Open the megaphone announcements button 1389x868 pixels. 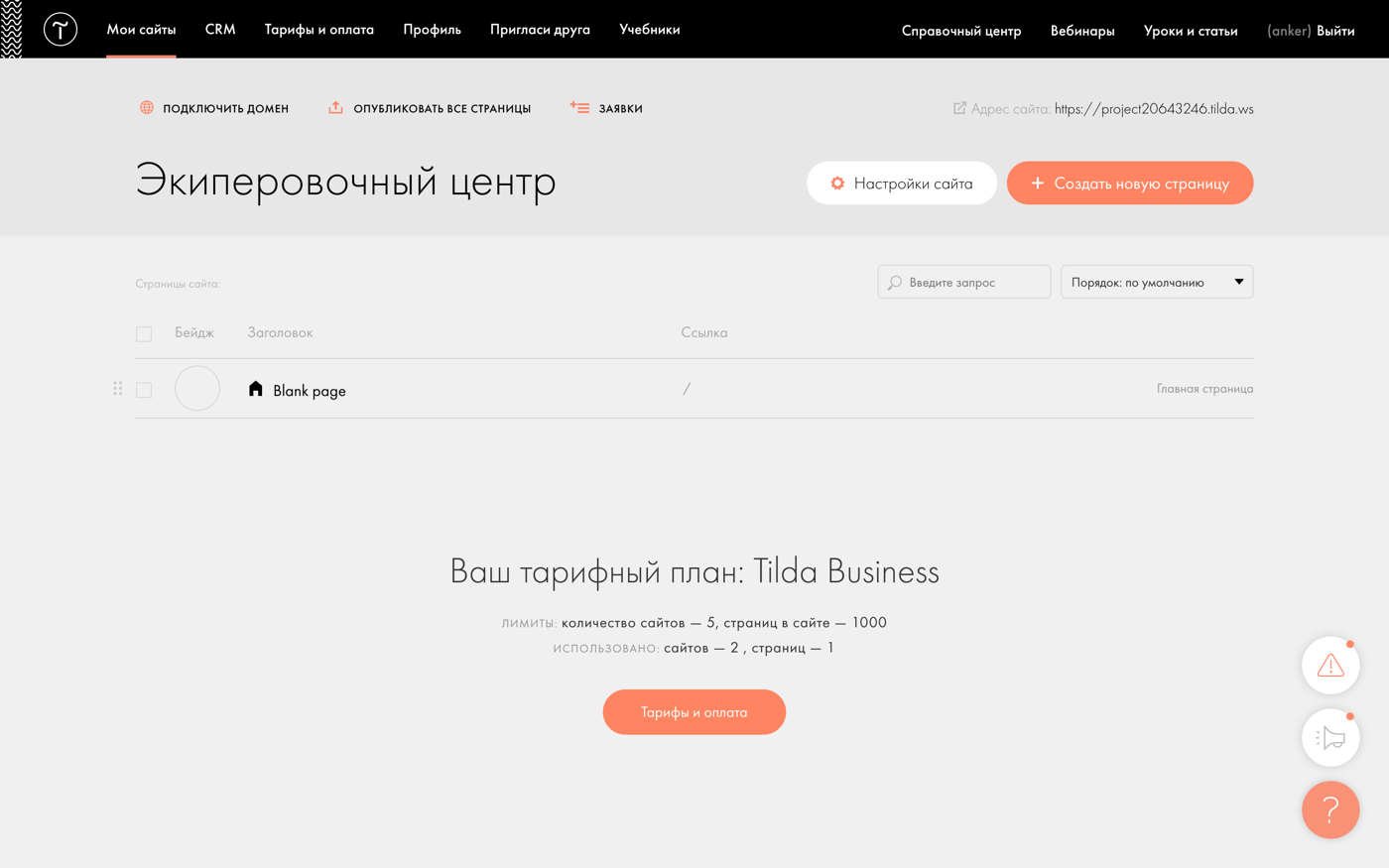[1330, 738]
